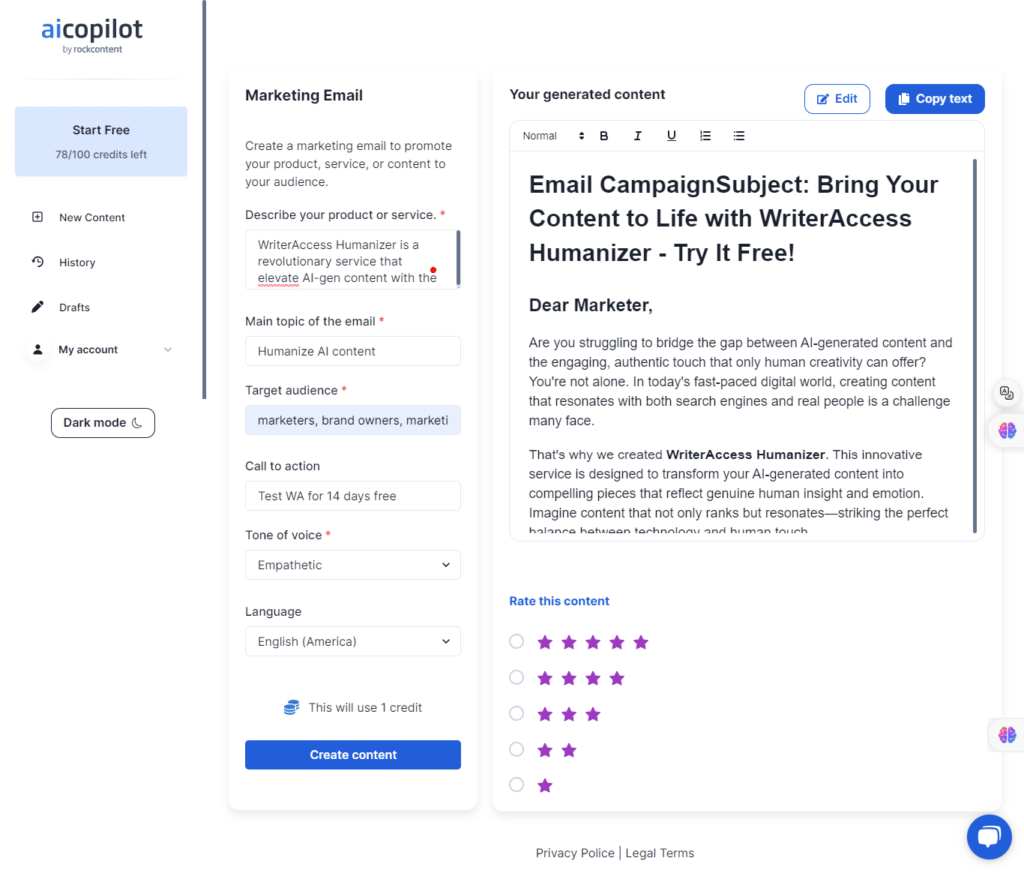Insert an ordered list

pyautogui.click(x=705, y=136)
